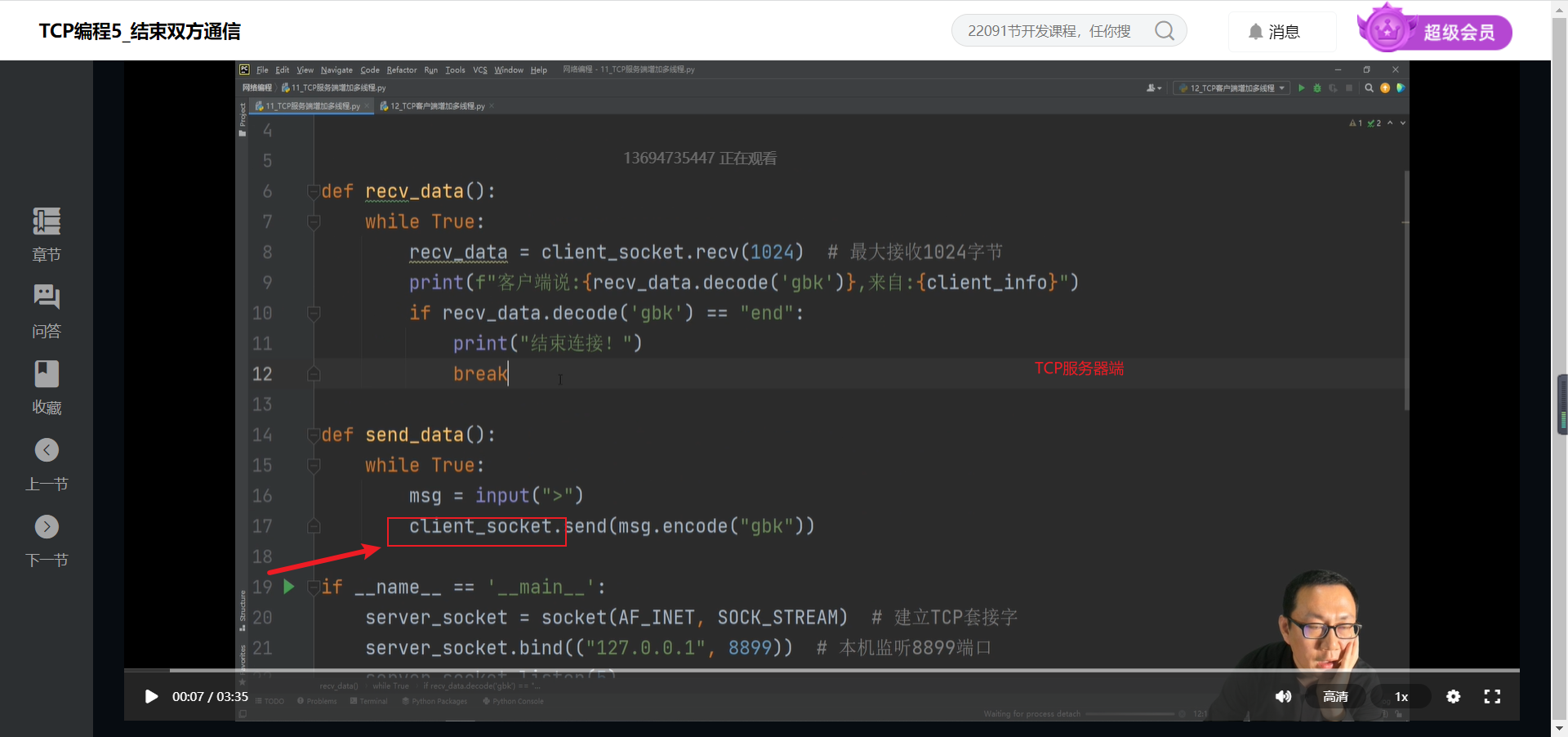This screenshot has height=737, width=1568.
Task: Open the user account dropdown icon
Action: click(1154, 88)
